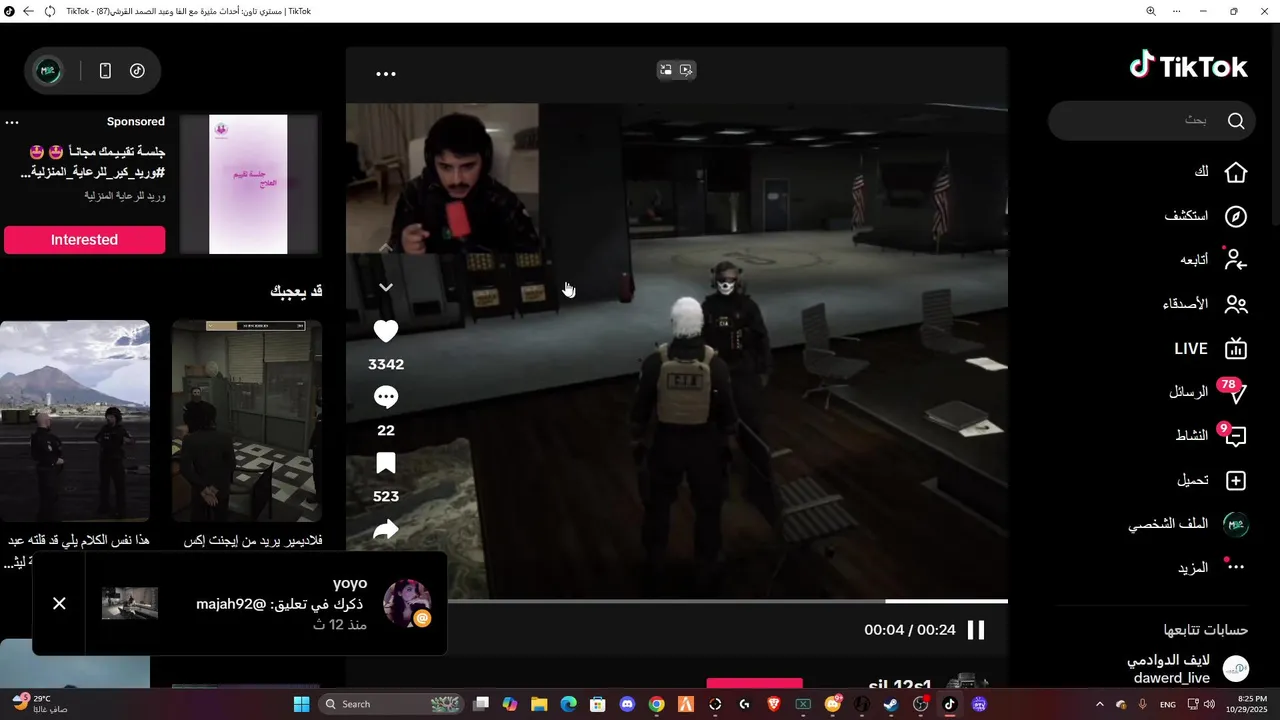Image resolution: width=1280 pixels, height=720 pixels.
Task: Open sponsored ad three-dots menu
Action: click(x=12, y=122)
